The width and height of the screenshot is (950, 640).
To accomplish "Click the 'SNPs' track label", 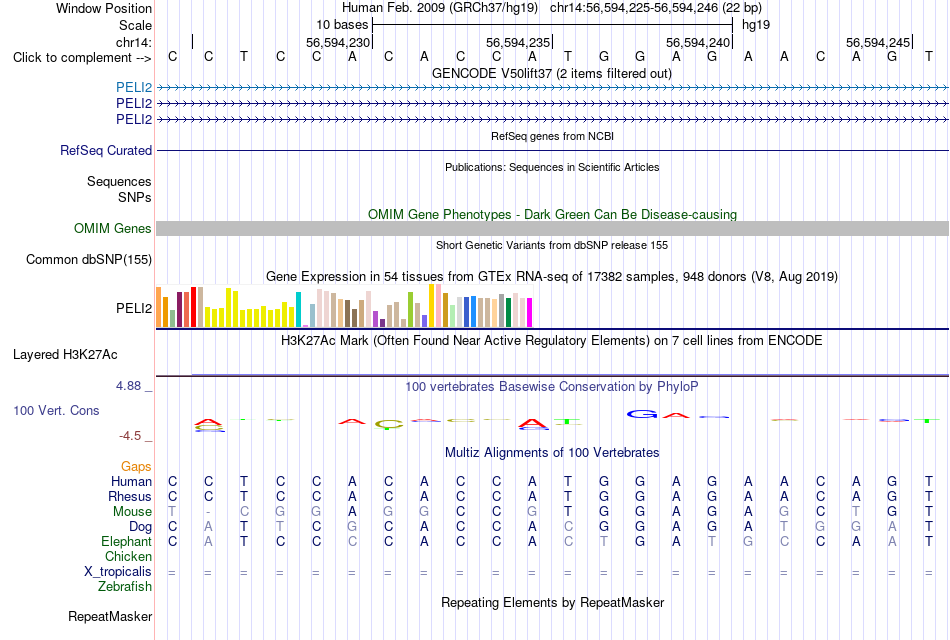I will [135, 197].
